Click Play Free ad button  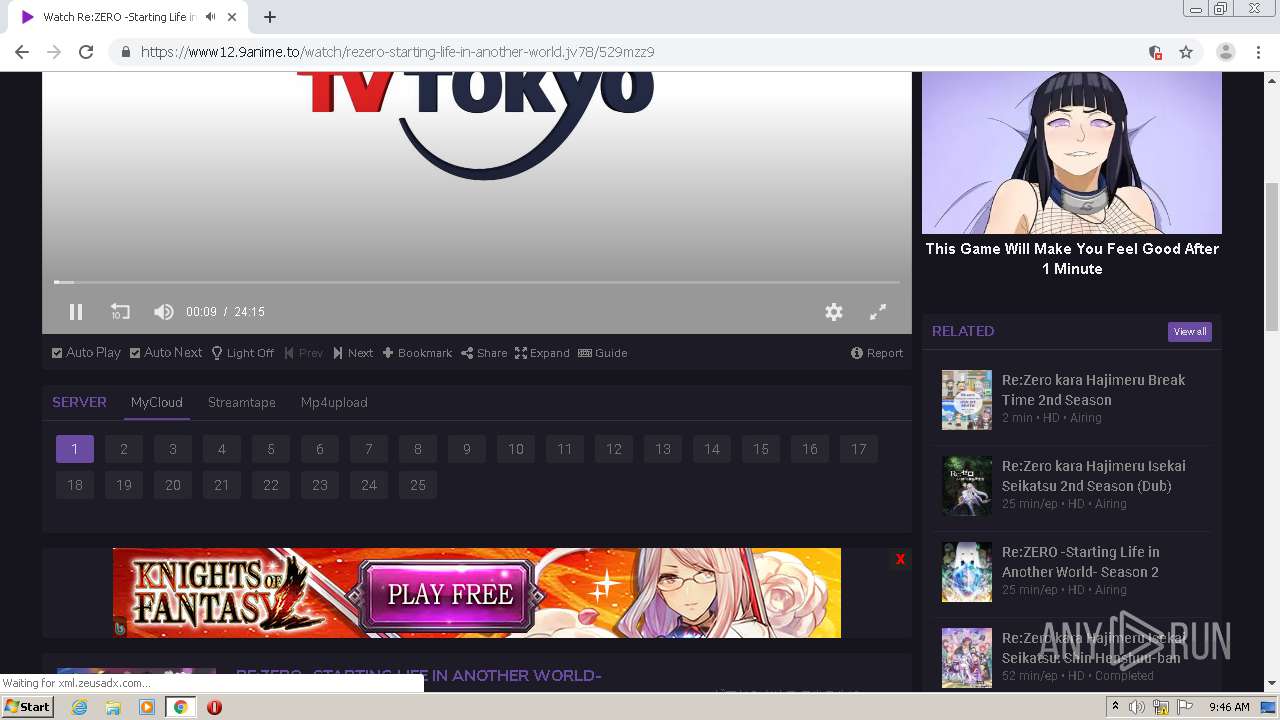[x=450, y=594]
